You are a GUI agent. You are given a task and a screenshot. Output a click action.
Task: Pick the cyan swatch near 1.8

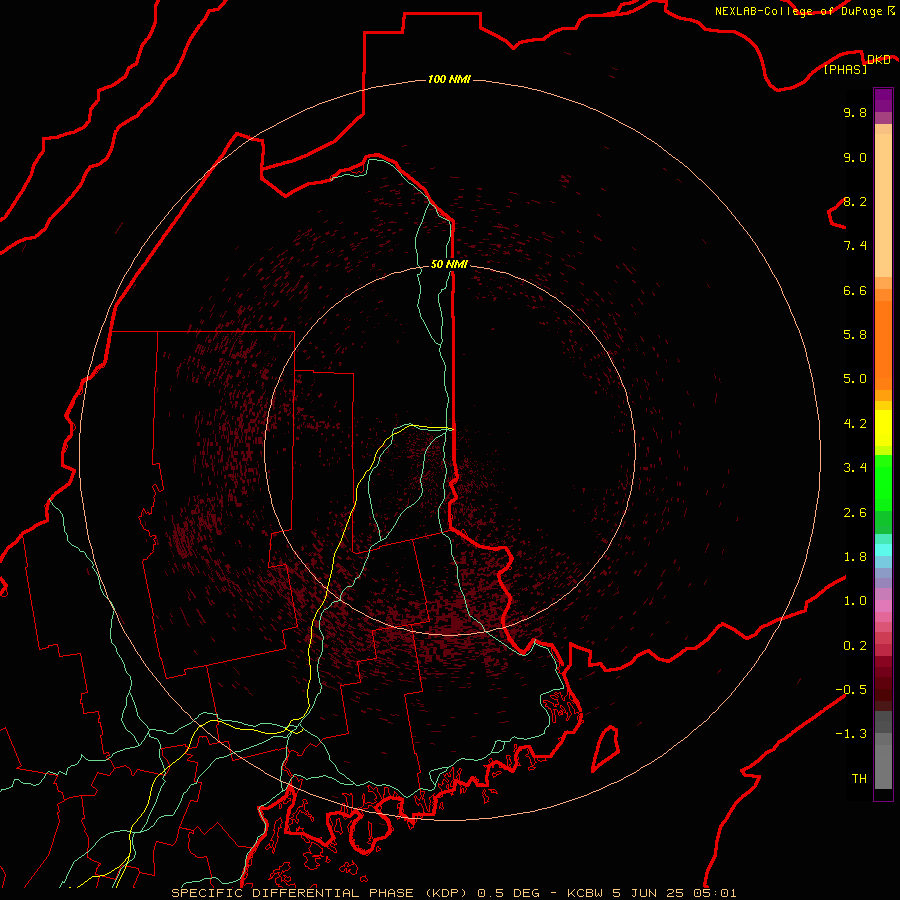coord(883,550)
